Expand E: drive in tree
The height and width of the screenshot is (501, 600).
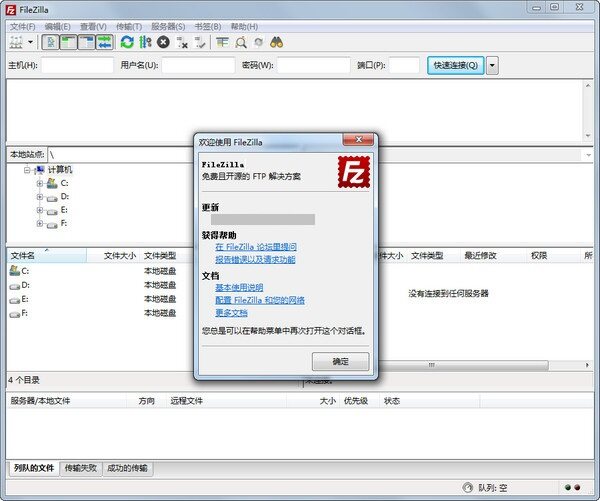tap(40, 210)
